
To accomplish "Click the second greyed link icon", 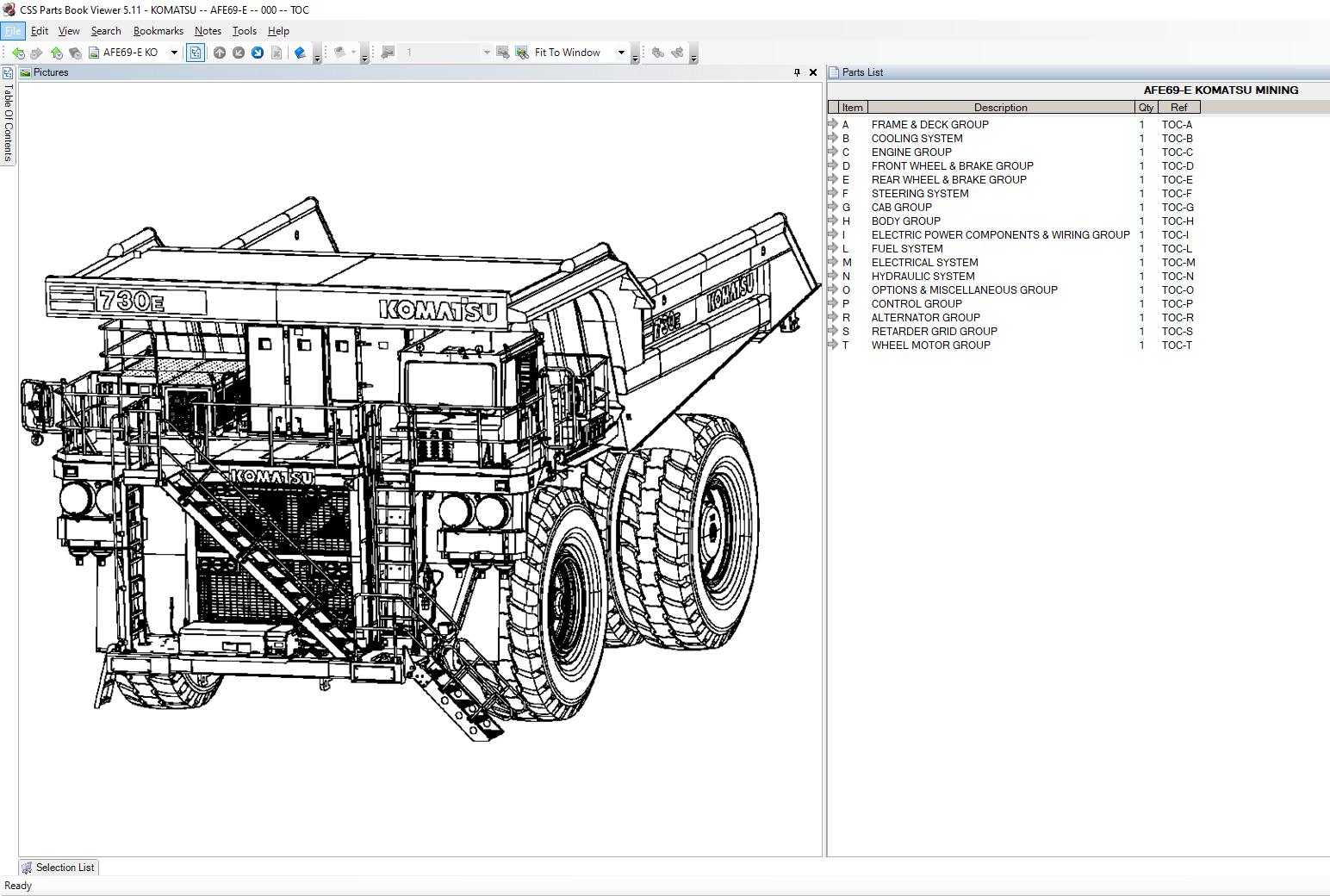I will click(678, 53).
